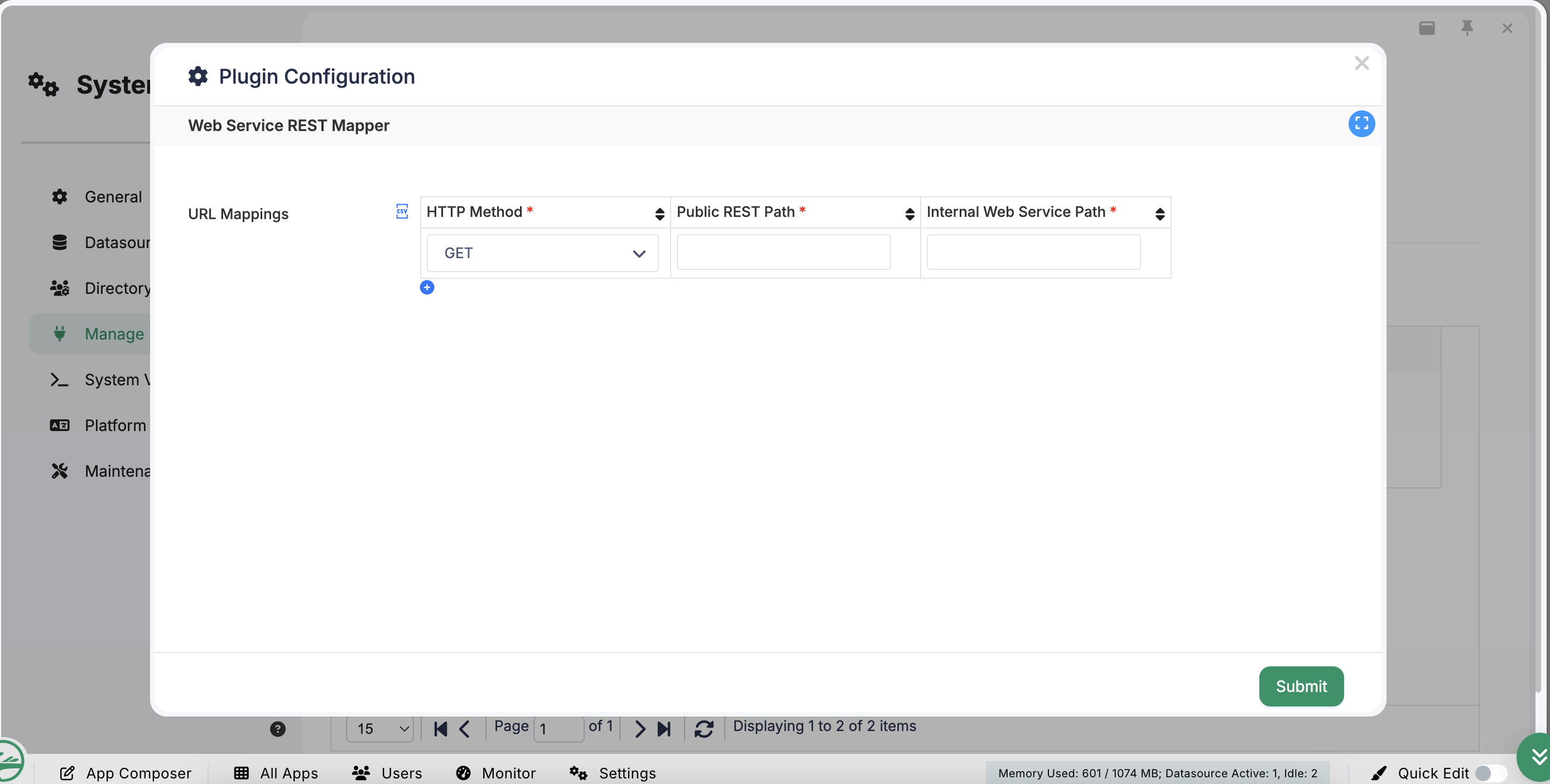Click the Public REST Path input field
The image size is (1550, 784).
pos(783,252)
